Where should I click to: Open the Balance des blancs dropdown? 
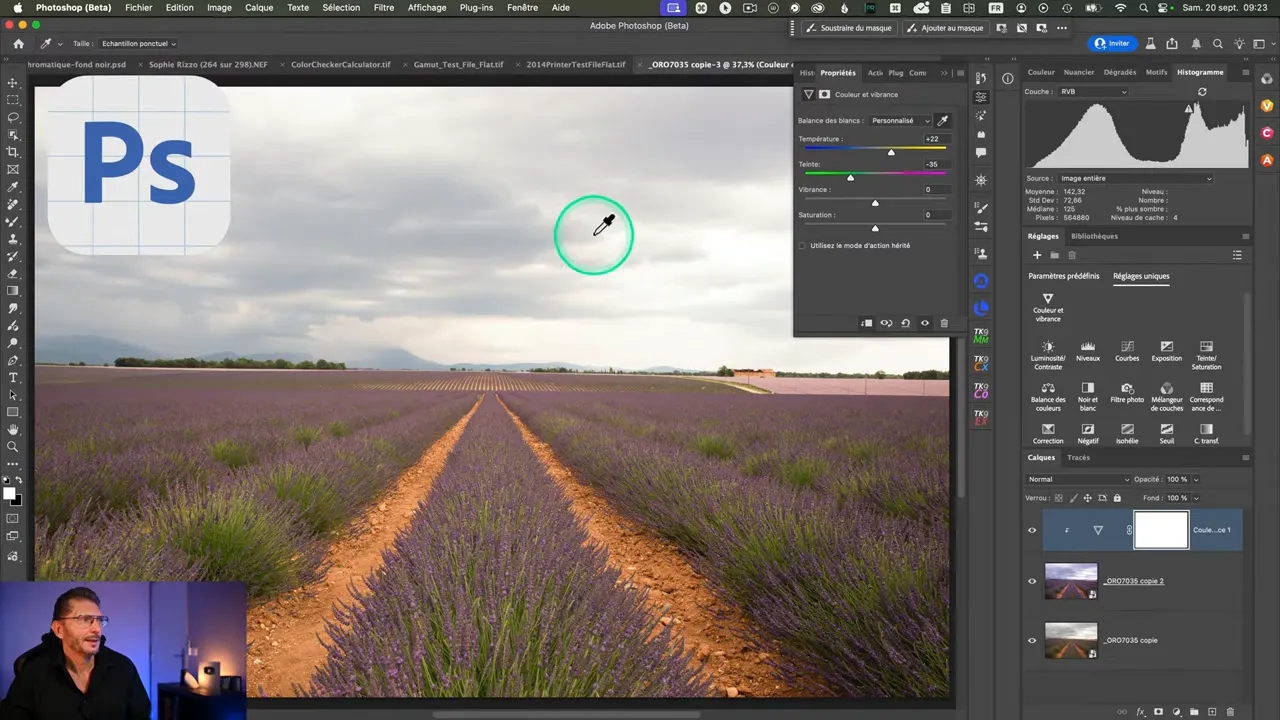point(900,121)
